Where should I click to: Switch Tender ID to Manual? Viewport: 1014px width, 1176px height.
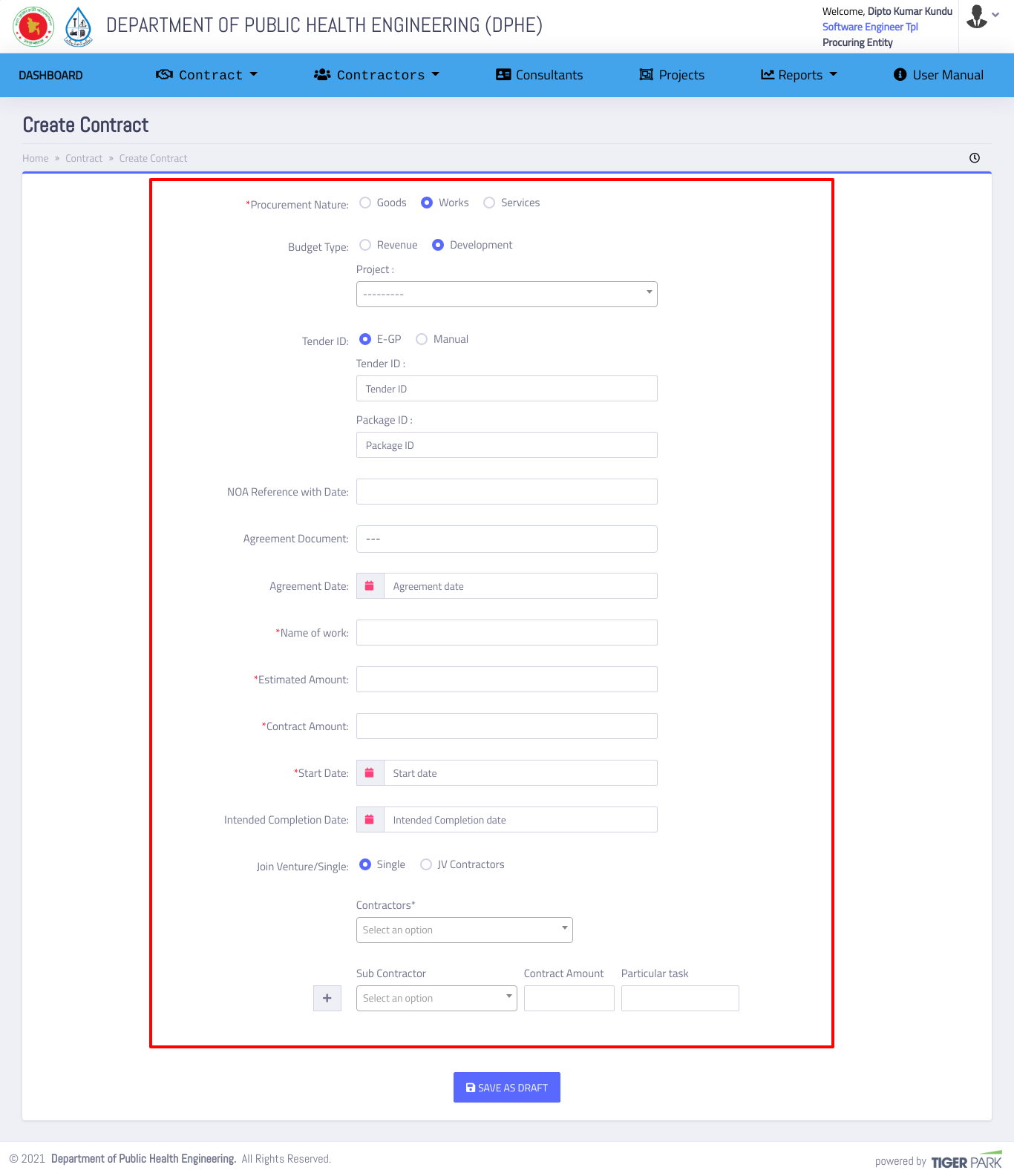click(x=422, y=340)
